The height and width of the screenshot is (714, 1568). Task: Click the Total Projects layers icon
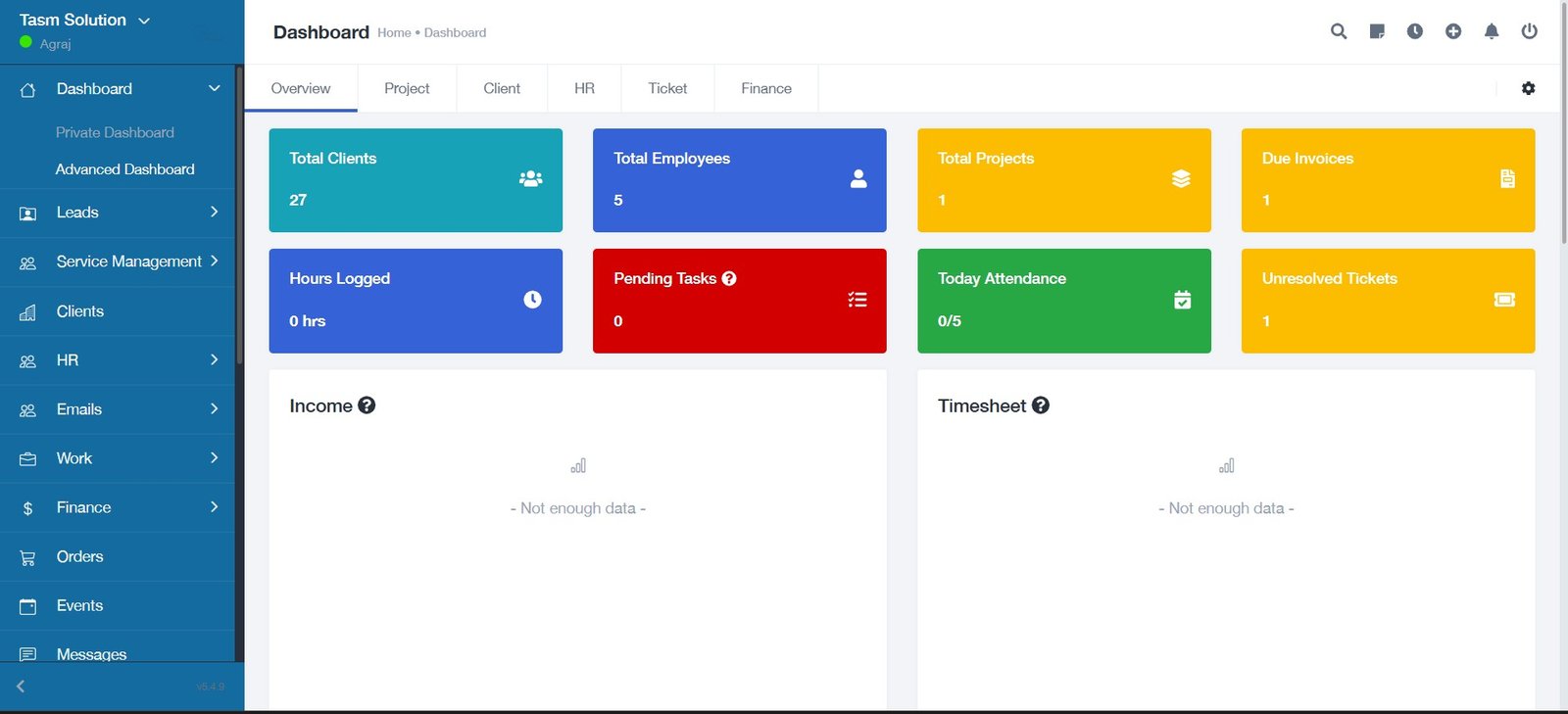pos(1181,178)
